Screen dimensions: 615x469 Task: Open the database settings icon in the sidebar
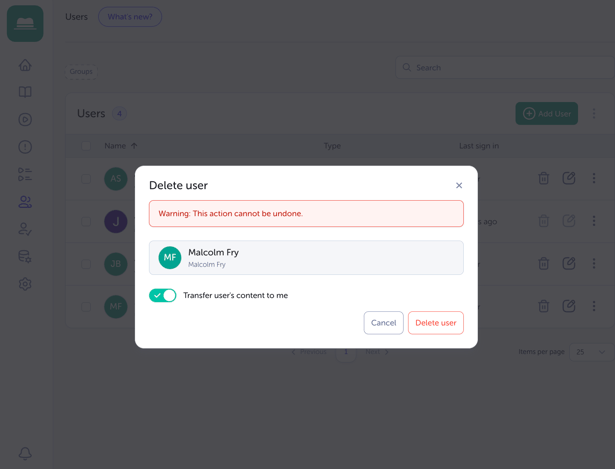tap(25, 256)
